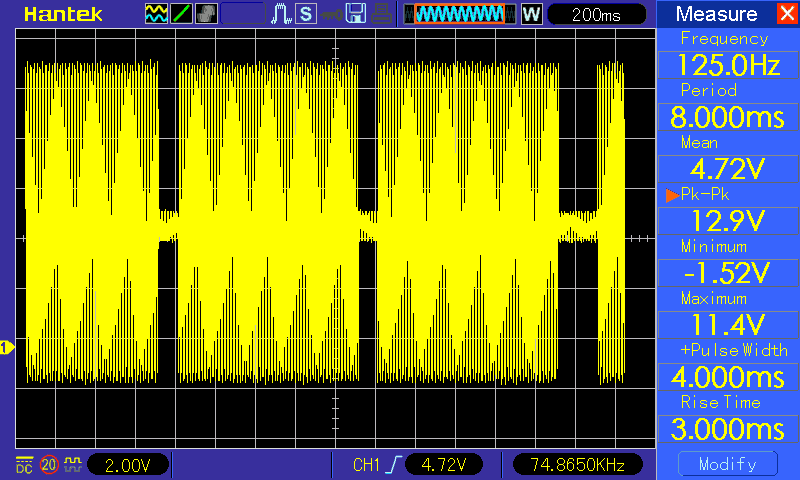Click the 200ms timebase readout
This screenshot has height=480, width=800.
point(596,14)
